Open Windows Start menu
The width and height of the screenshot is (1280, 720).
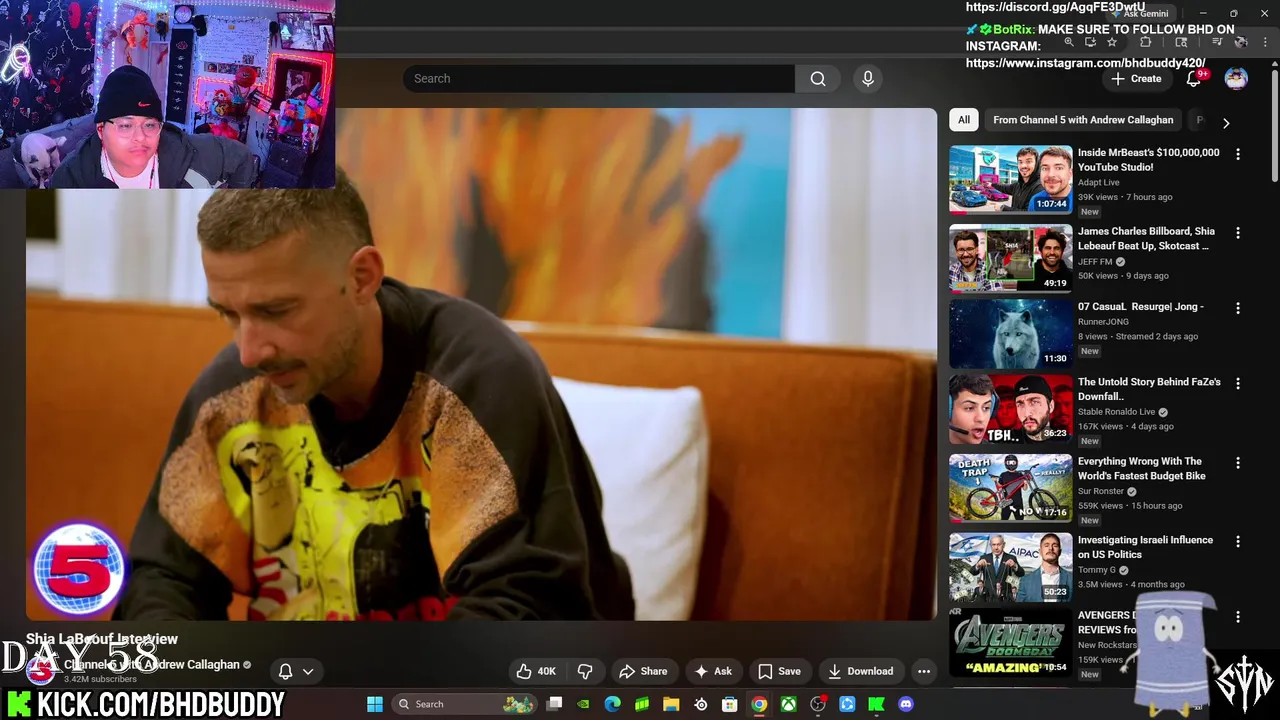point(374,704)
